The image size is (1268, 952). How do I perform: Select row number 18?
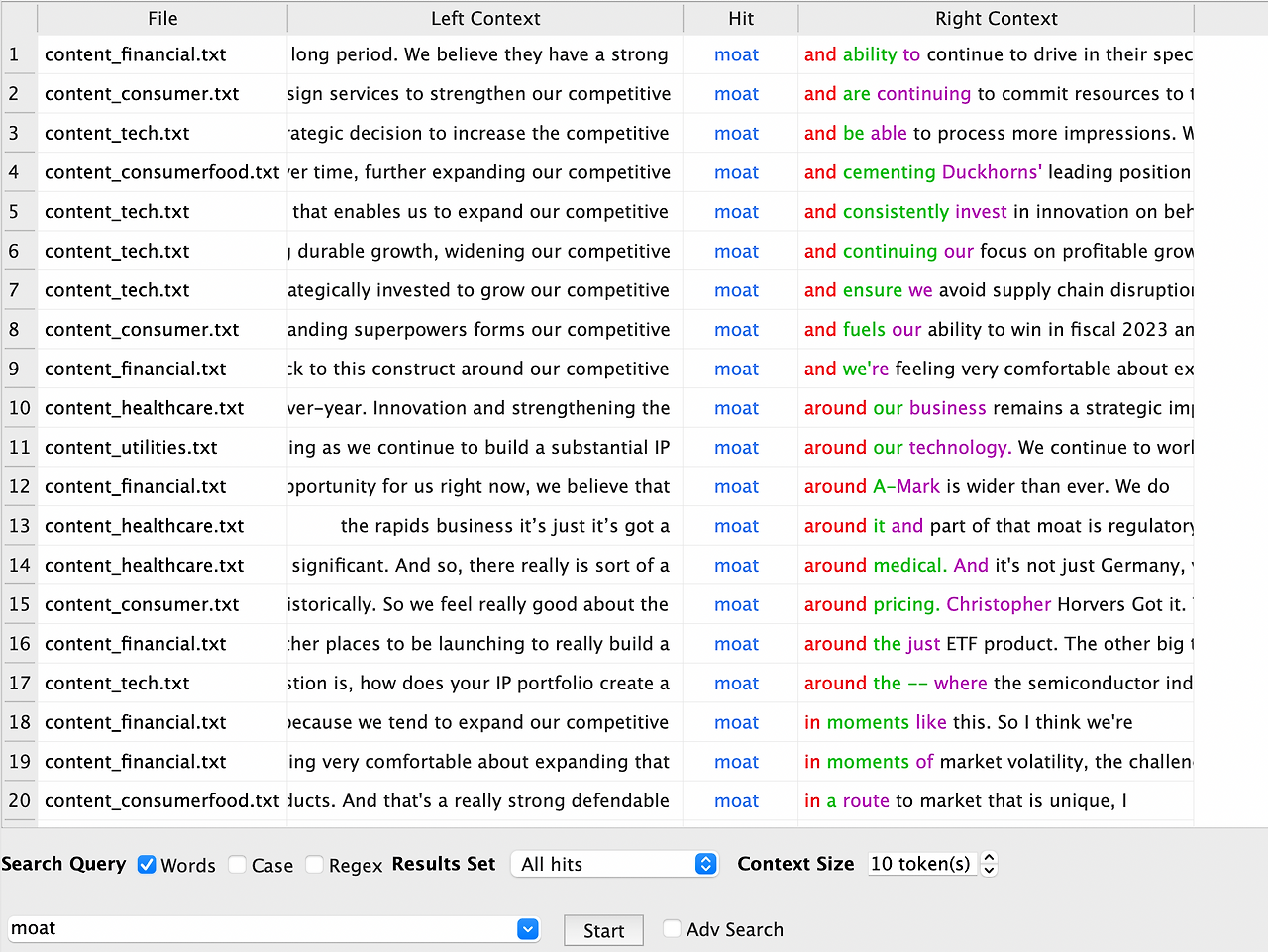click(19, 723)
